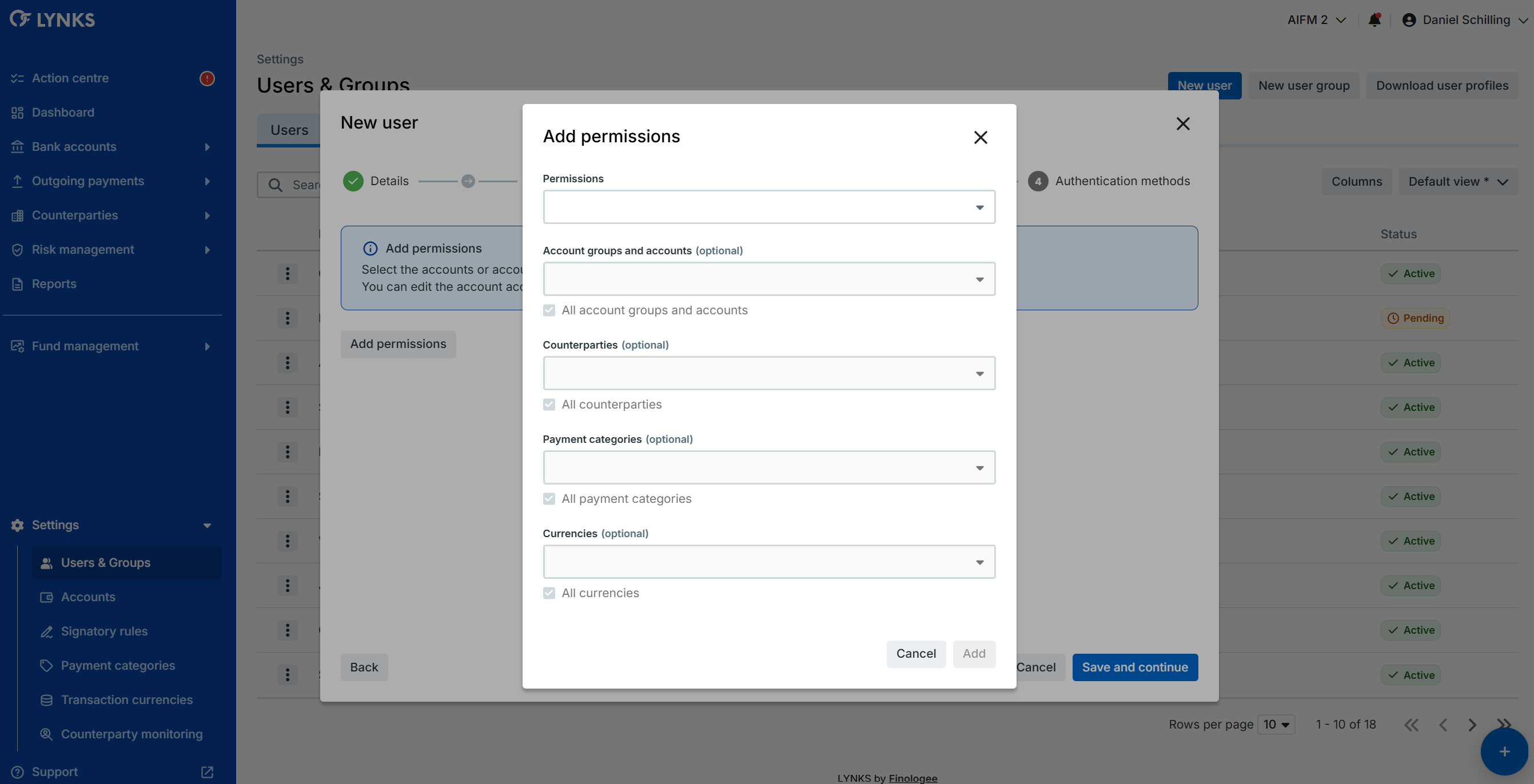The image size is (1534, 784).
Task: Open Signatory rules in Settings menu
Action: pyautogui.click(x=104, y=631)
